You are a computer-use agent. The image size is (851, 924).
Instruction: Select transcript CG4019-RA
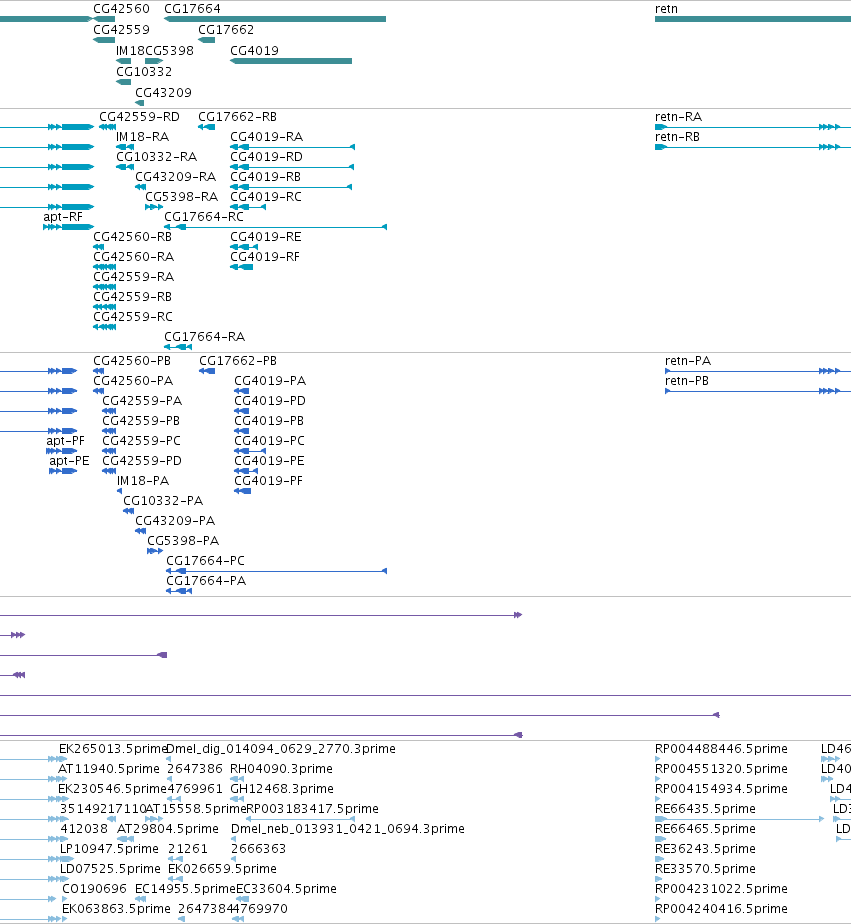266,137
